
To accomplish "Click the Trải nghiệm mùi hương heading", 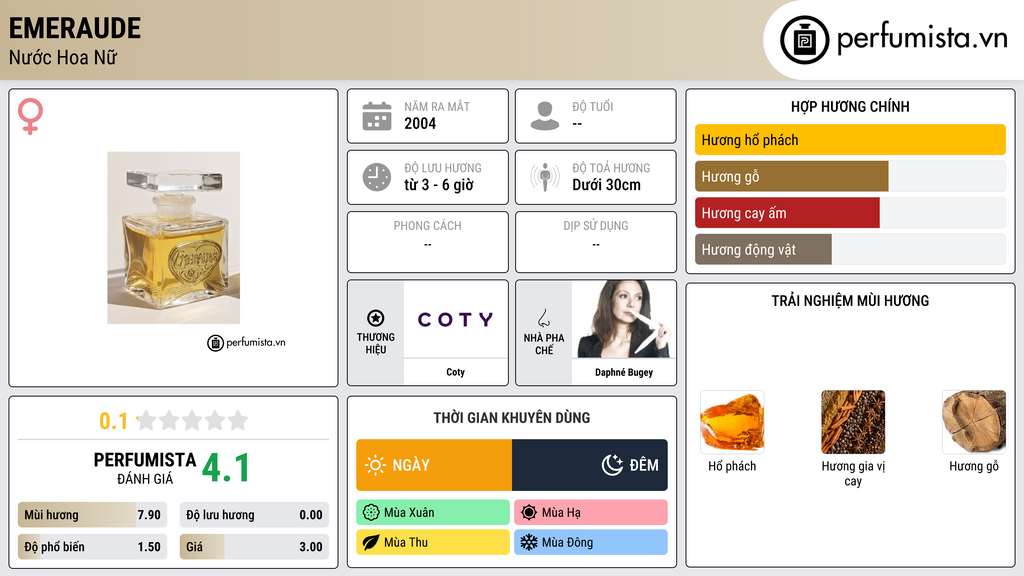I will click(x=850, y=301).
